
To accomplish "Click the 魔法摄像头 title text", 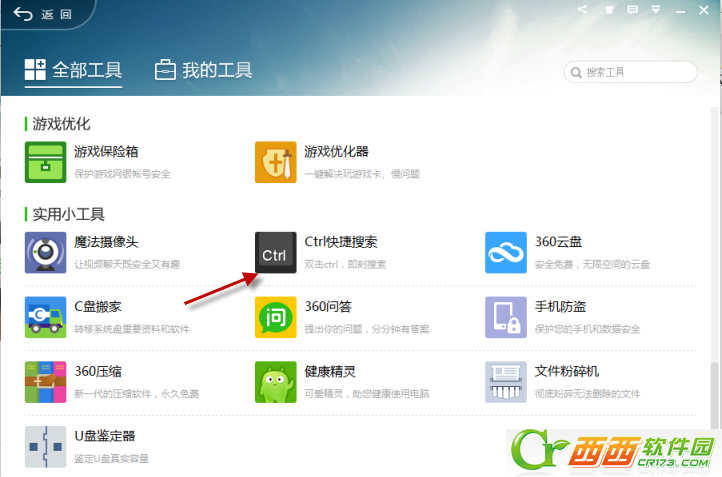I will coord(106,242).
